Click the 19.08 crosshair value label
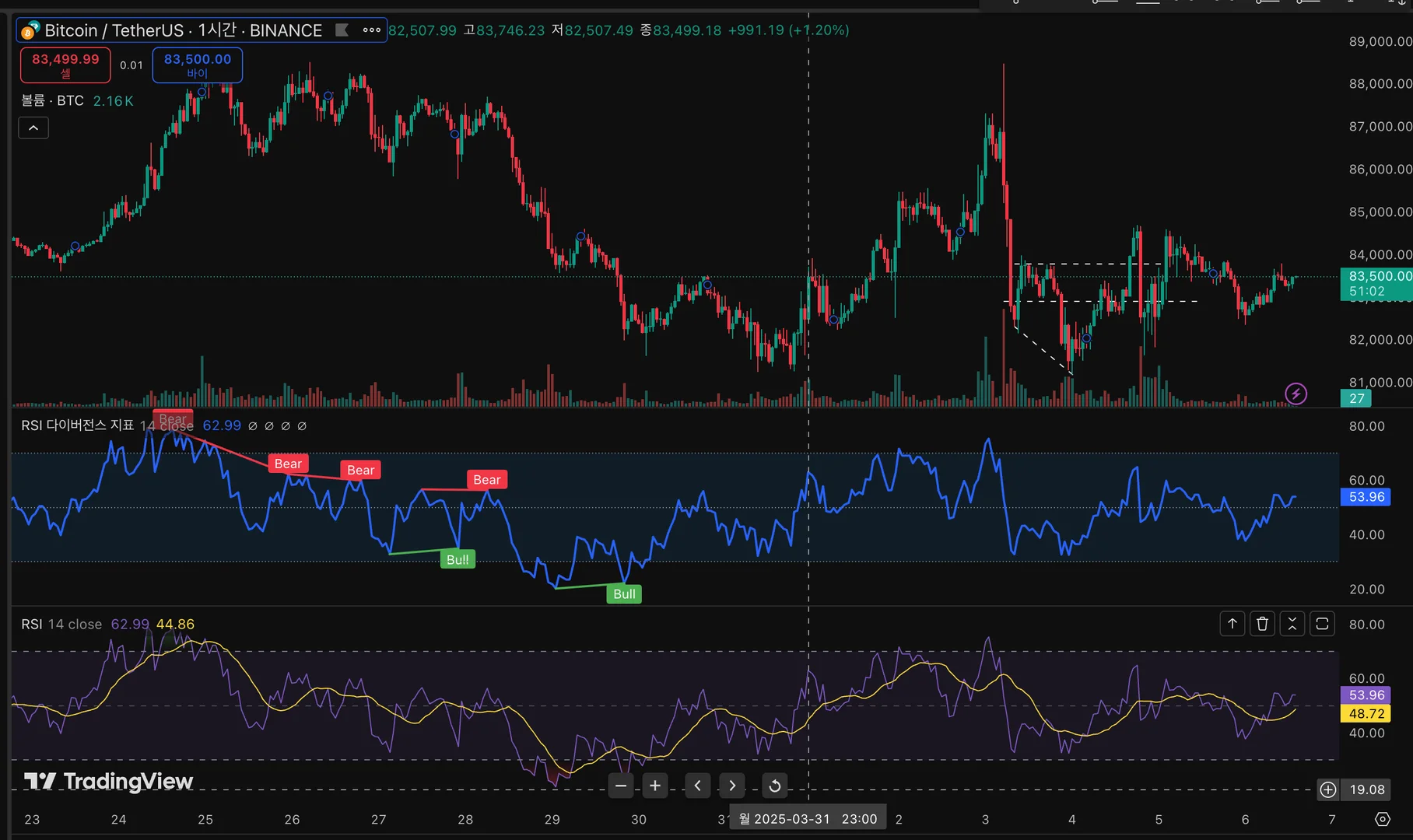This screenshot has width=1413, height=840. click(x=1367, y=790)
